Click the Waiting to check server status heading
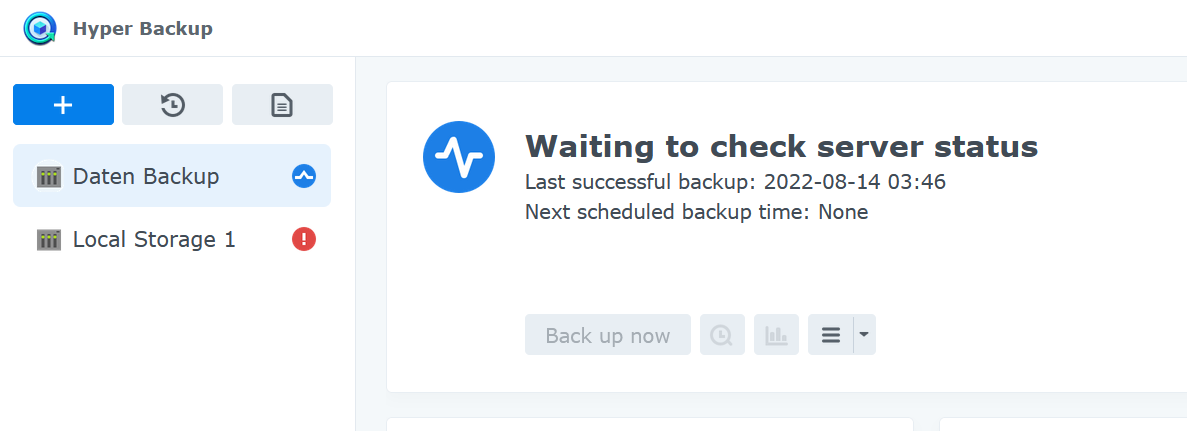 click(x=781, y=147)
